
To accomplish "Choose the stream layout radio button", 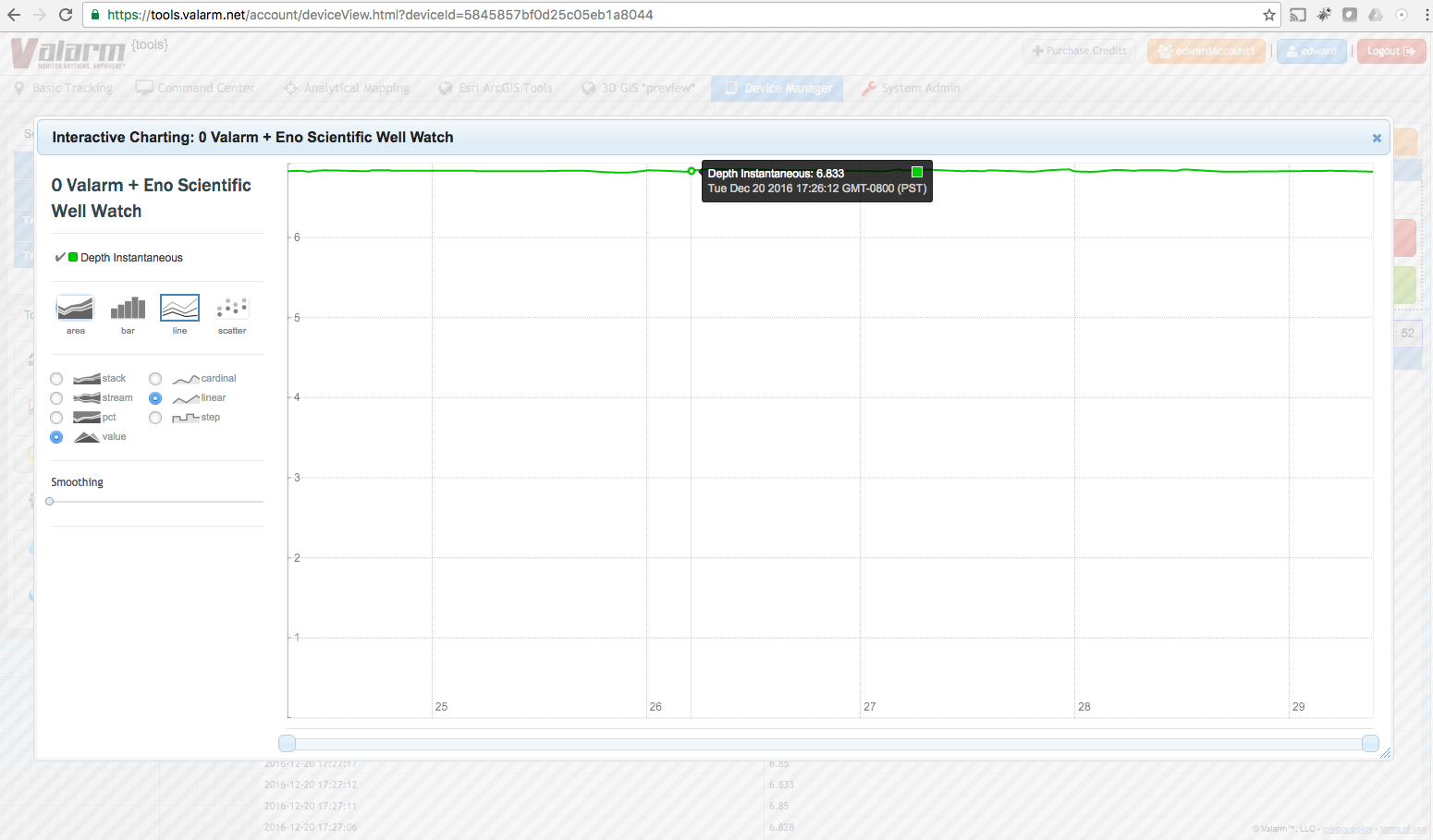I will coord(56,398).
